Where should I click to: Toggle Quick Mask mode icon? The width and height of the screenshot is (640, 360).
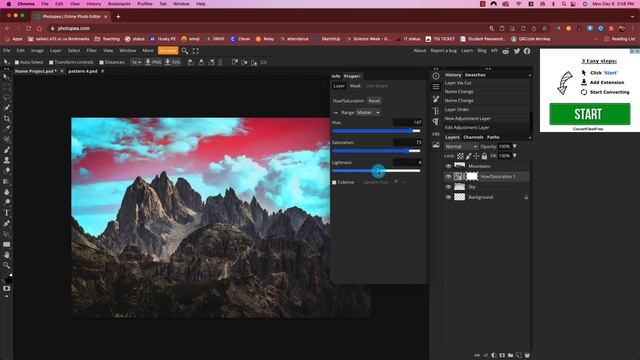[7, 289]
